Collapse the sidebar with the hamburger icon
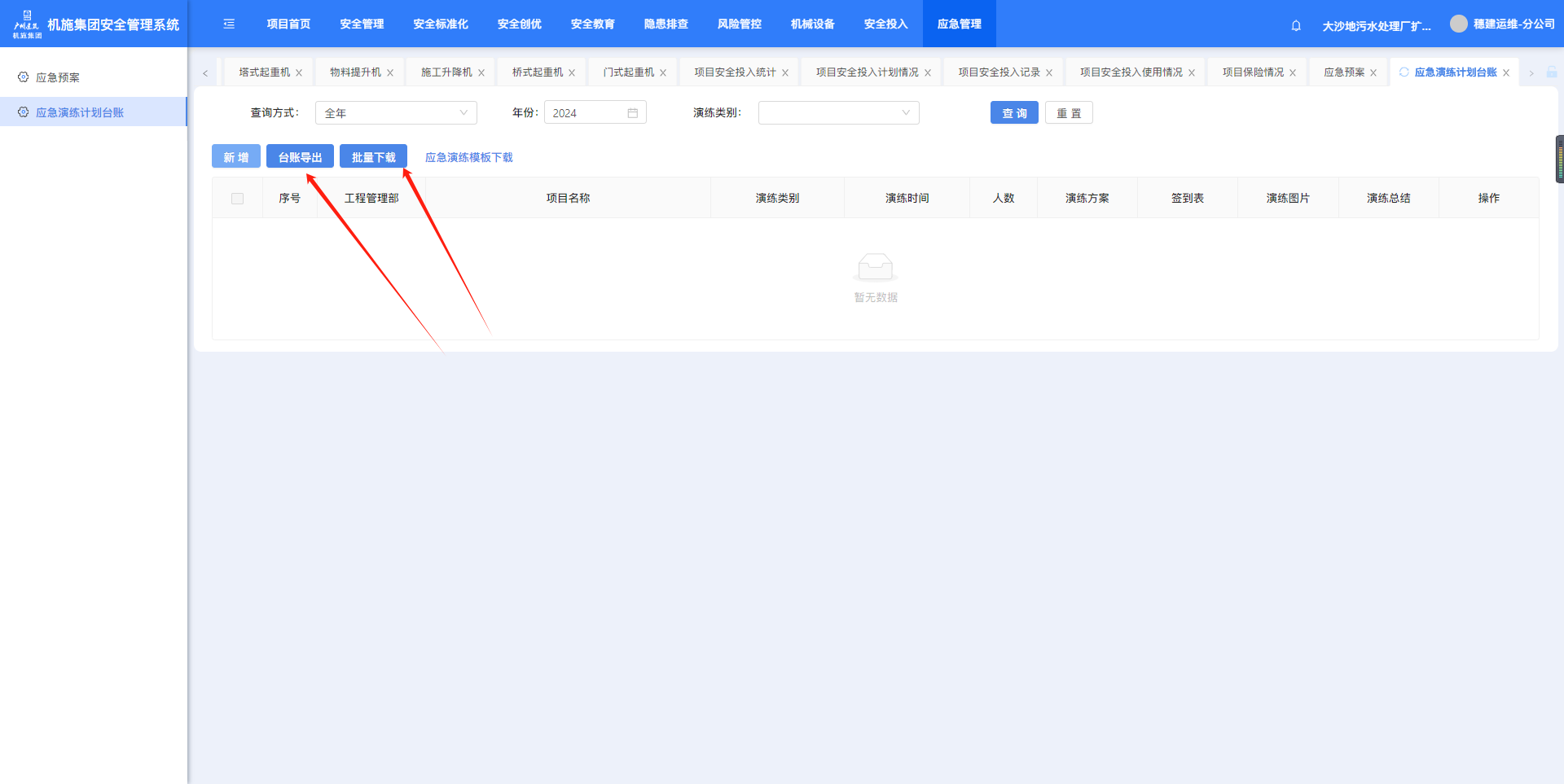1564x784 pixels. [229, 24]
